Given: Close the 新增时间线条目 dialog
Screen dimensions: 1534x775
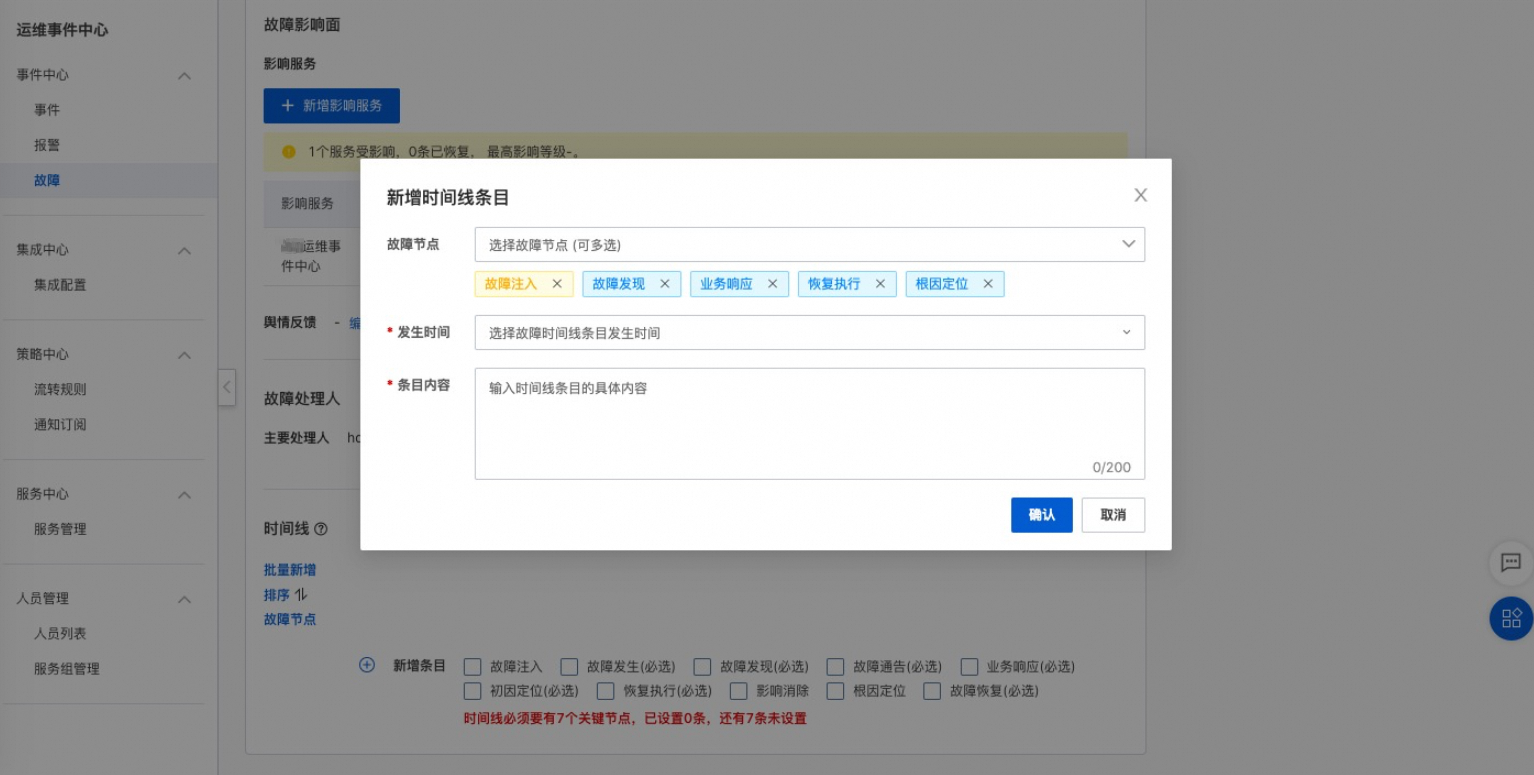Looking at the screenshot, I should [1140, 195].
